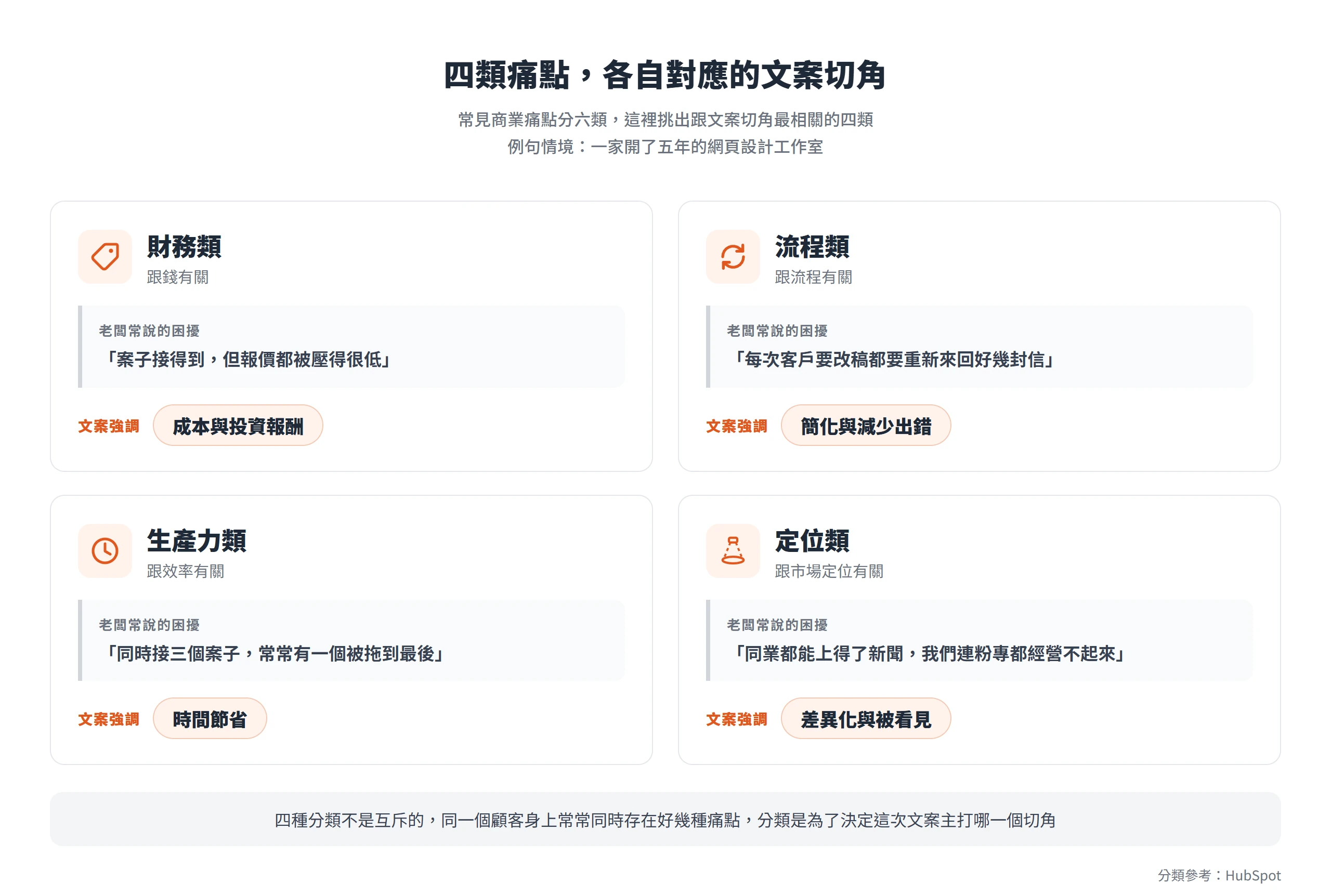Click the main title 四類痛點，各自對應的文案切角
The image size is (1331, 896).
point(665,75)
